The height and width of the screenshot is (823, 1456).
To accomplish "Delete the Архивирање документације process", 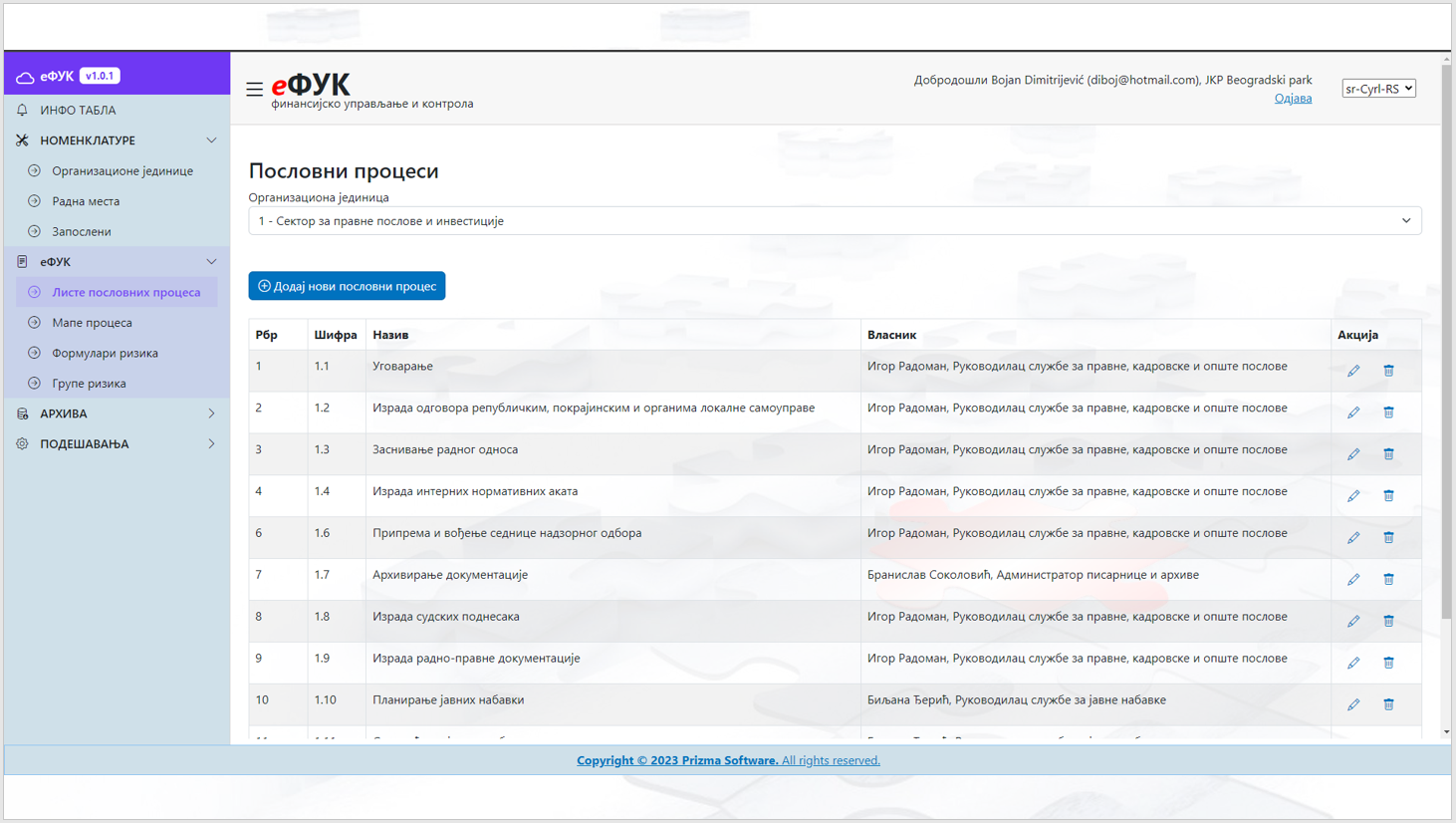I will [x=1388, y=579].
